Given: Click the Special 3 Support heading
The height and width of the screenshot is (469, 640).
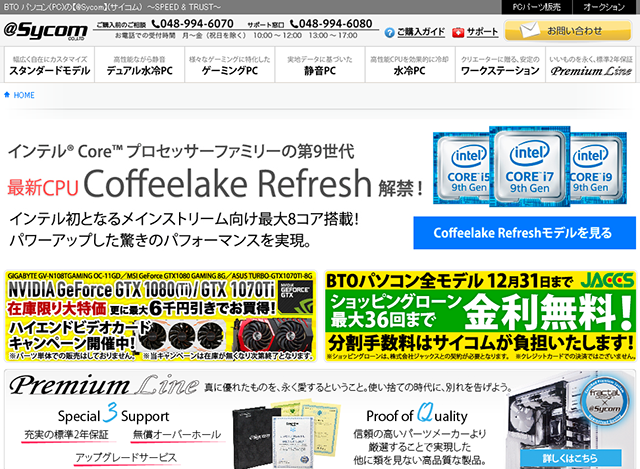Looking at the screenshot, I should click(x=113, y=414).
